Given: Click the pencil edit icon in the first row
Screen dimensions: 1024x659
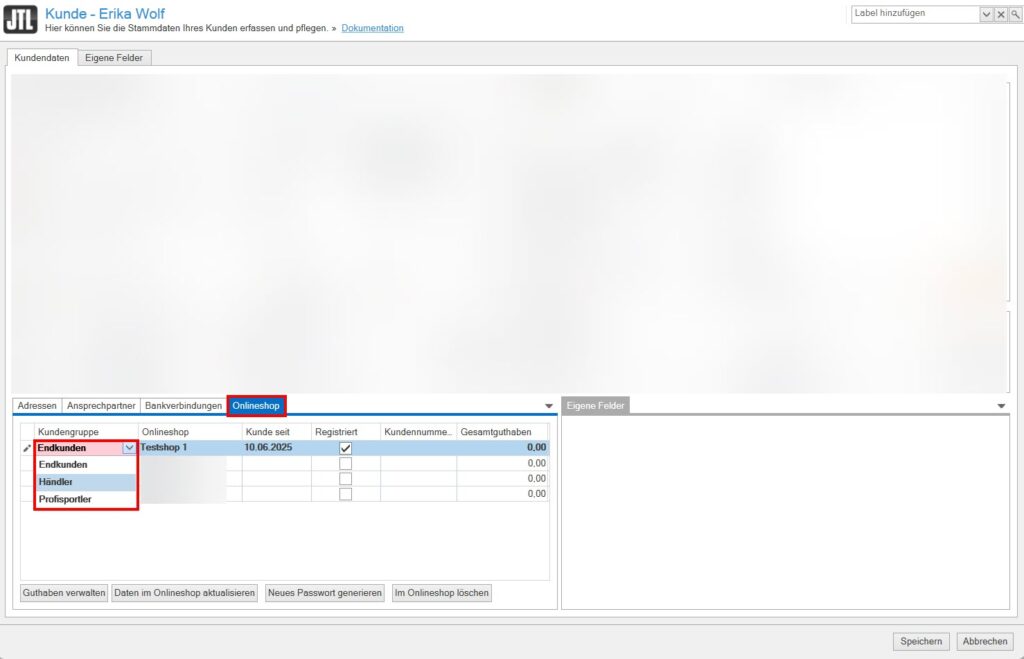Looking at the screenshot, I should pos(27,448).
